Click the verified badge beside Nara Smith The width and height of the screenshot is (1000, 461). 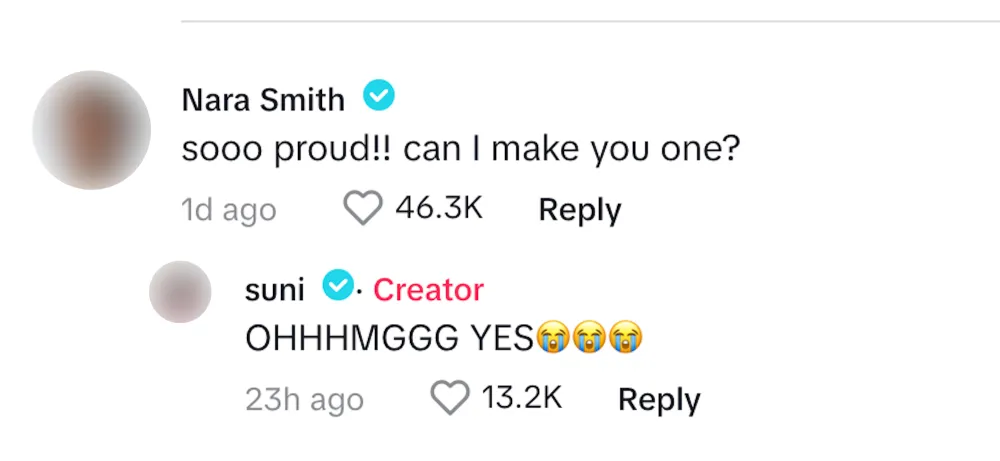tap(379, 97)
